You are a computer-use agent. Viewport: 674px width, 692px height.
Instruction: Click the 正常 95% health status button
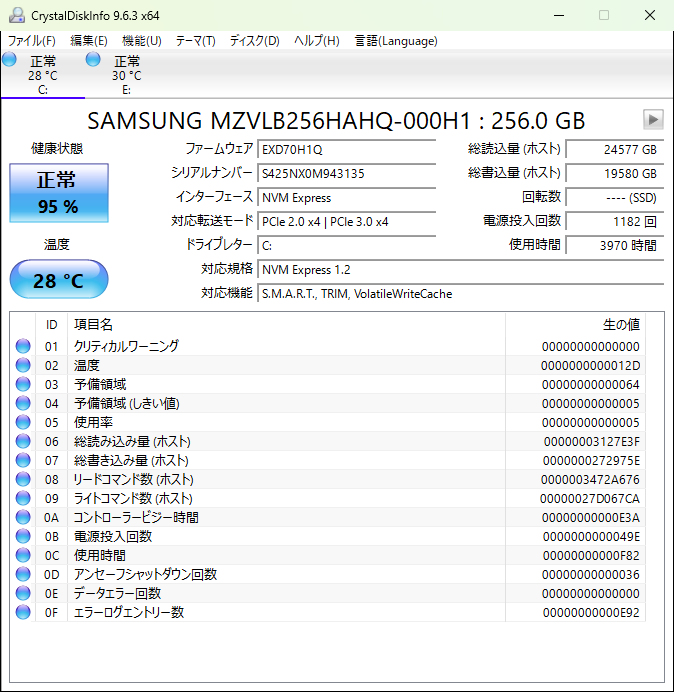pyautogui.click(x=57, y=194)
